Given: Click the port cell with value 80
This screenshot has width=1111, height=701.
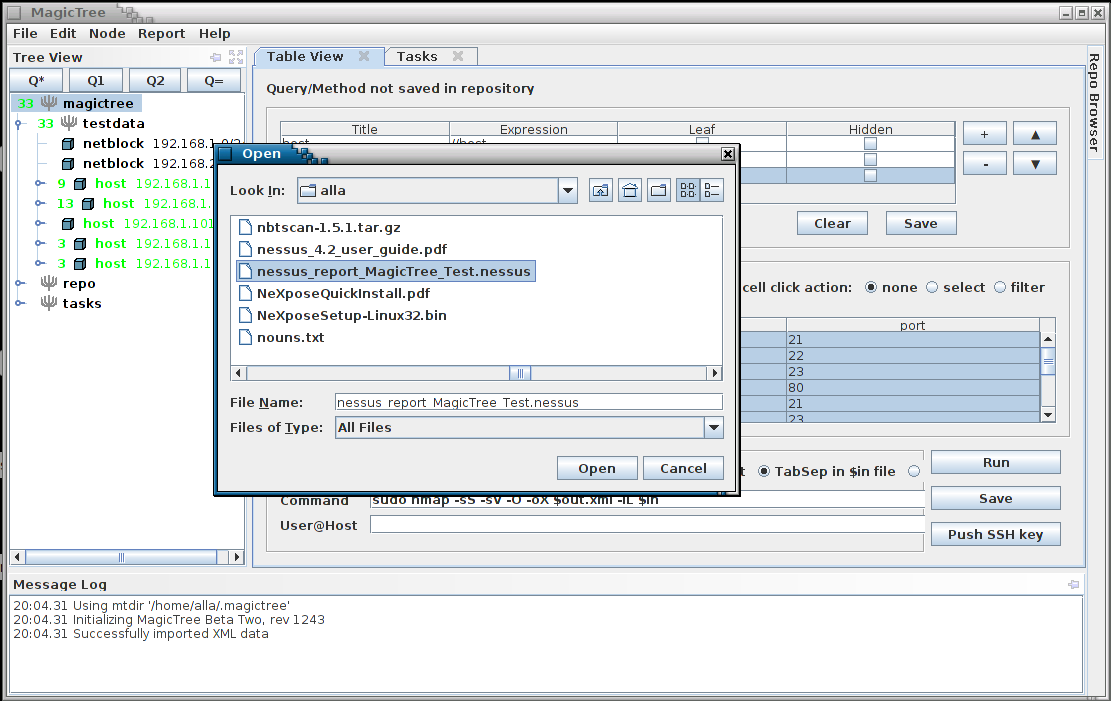Looking at the screenshot, I should 913,388.
